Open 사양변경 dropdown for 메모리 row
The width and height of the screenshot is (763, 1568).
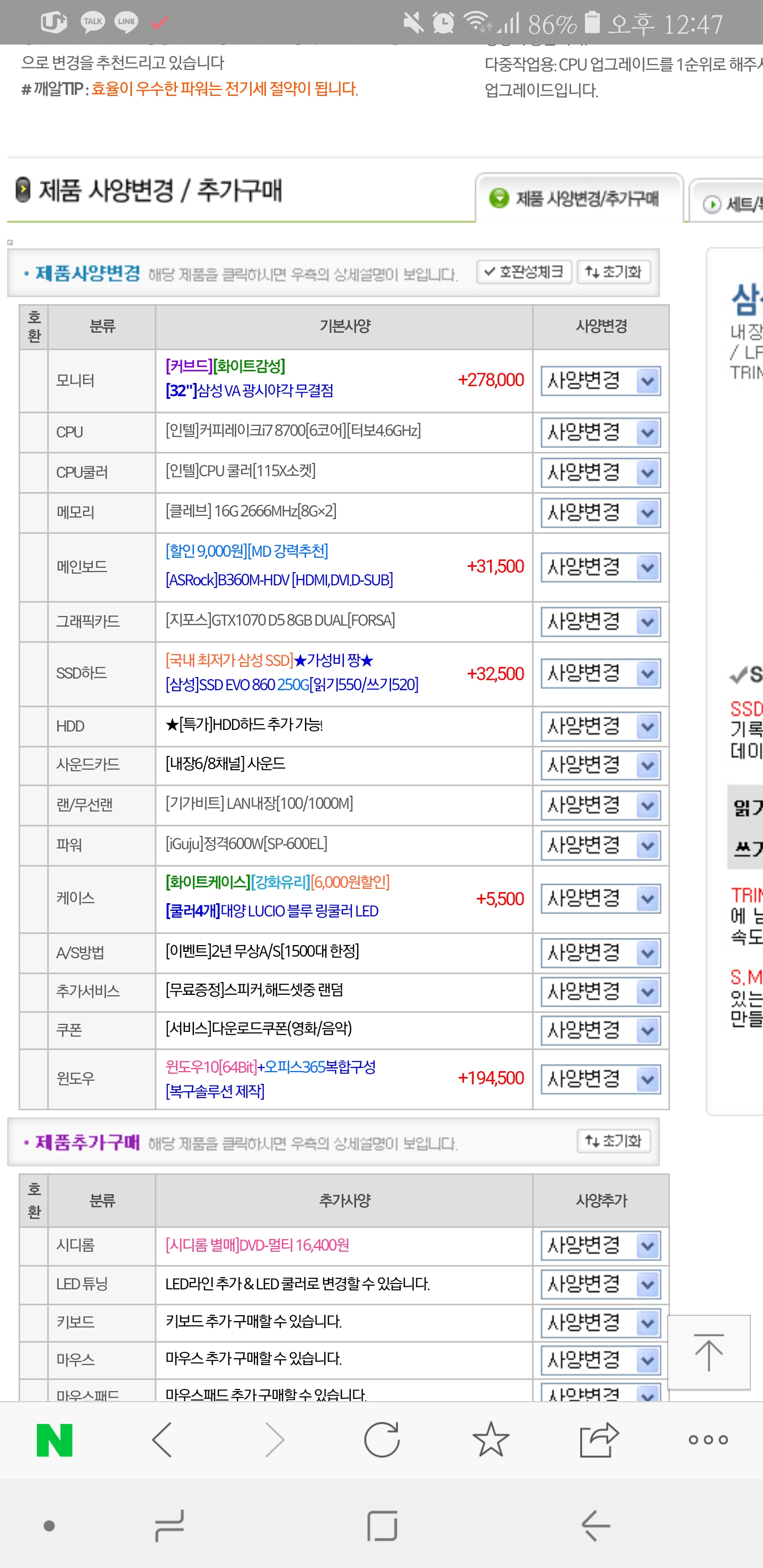(601, 513)
